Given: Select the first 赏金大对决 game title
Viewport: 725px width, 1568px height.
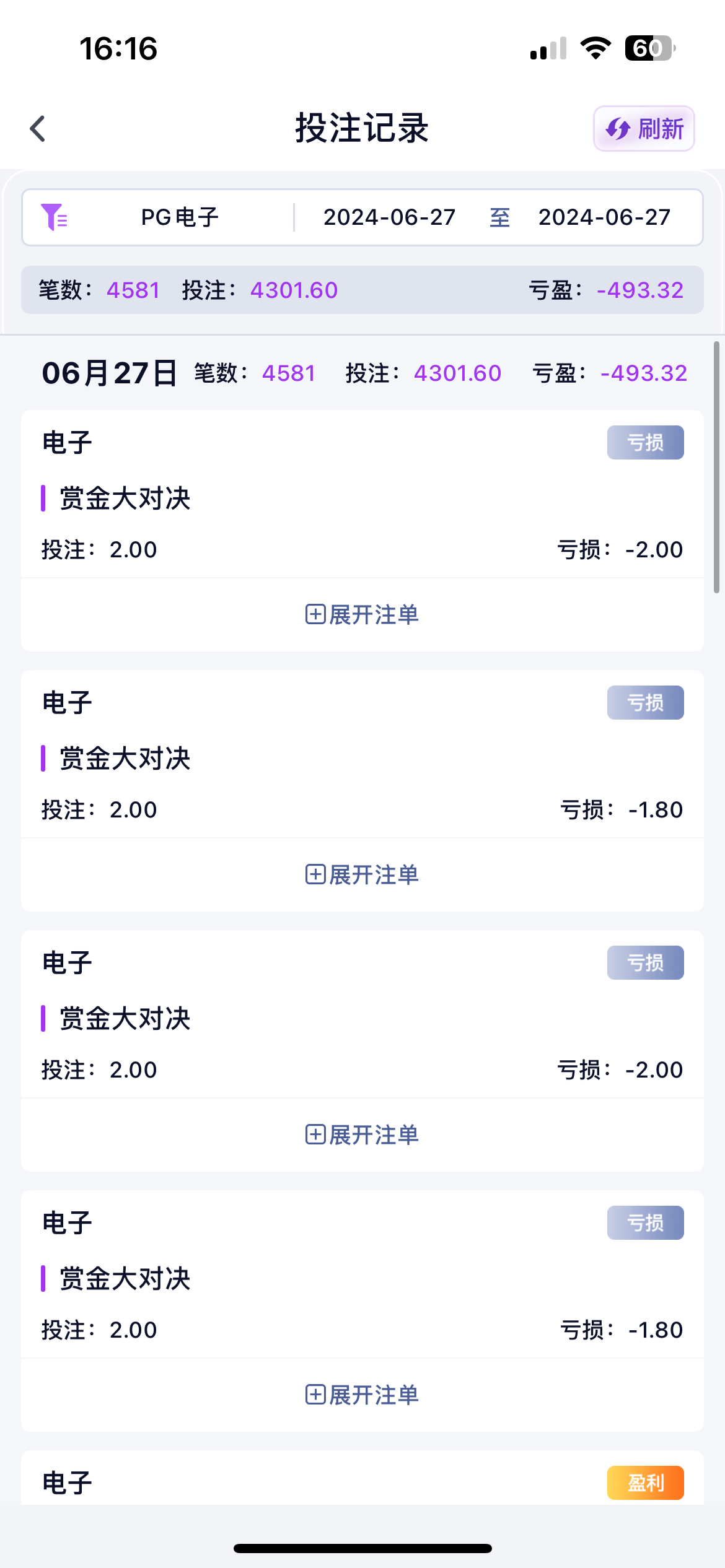Looking at the screenshot, I should point(125,499).
